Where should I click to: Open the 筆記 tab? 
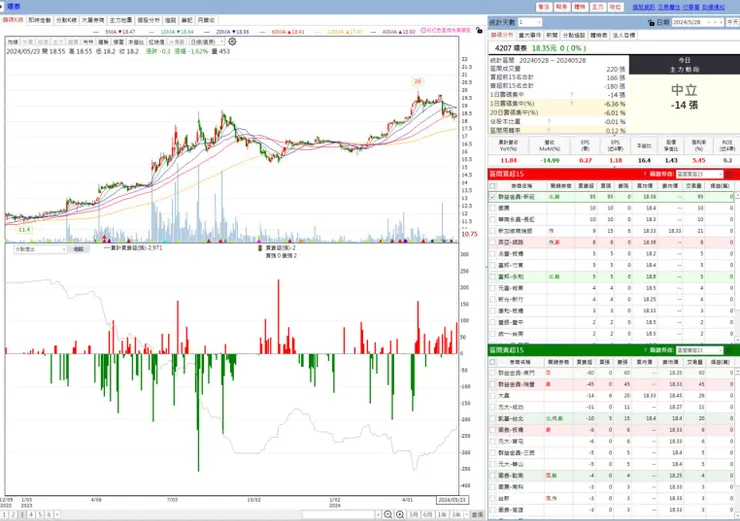point(187,20)
